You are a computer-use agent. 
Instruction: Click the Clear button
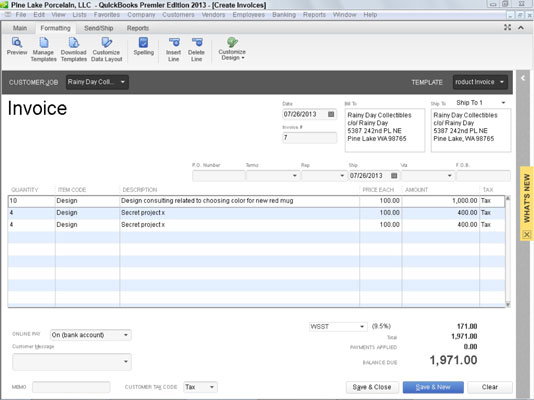click(490, 387)
